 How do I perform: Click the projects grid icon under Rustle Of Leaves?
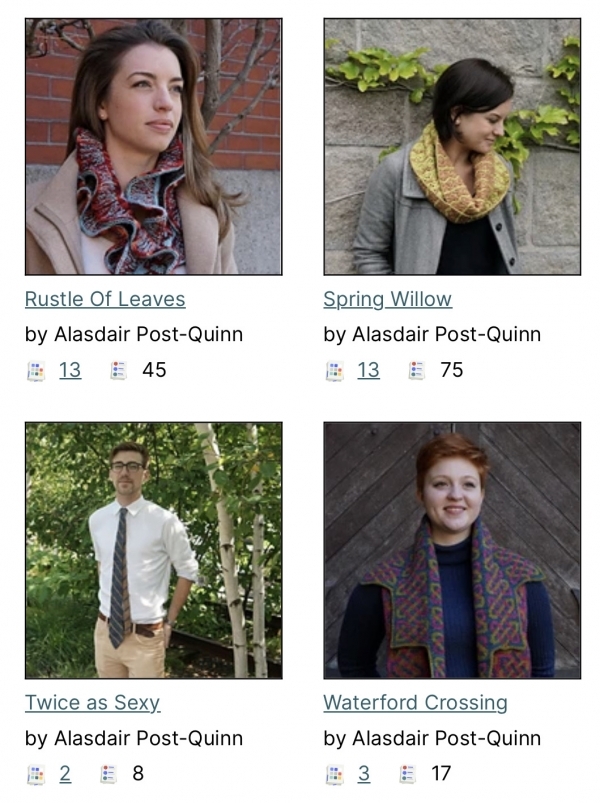click(35, 371)
